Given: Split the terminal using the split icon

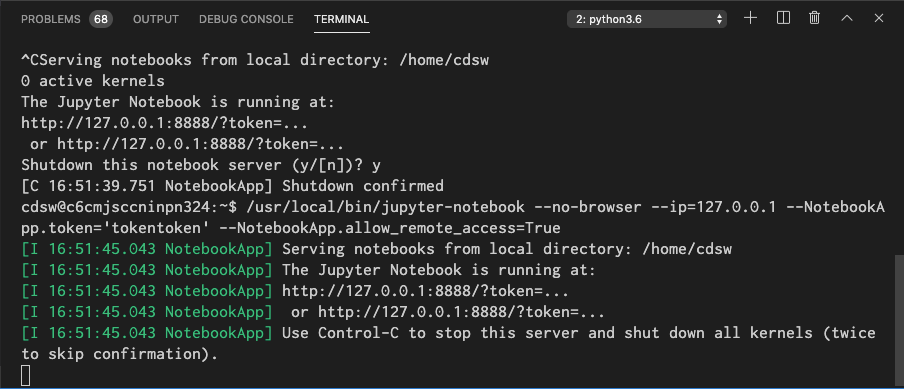Looking at the screenshot, I should [783, 18].
